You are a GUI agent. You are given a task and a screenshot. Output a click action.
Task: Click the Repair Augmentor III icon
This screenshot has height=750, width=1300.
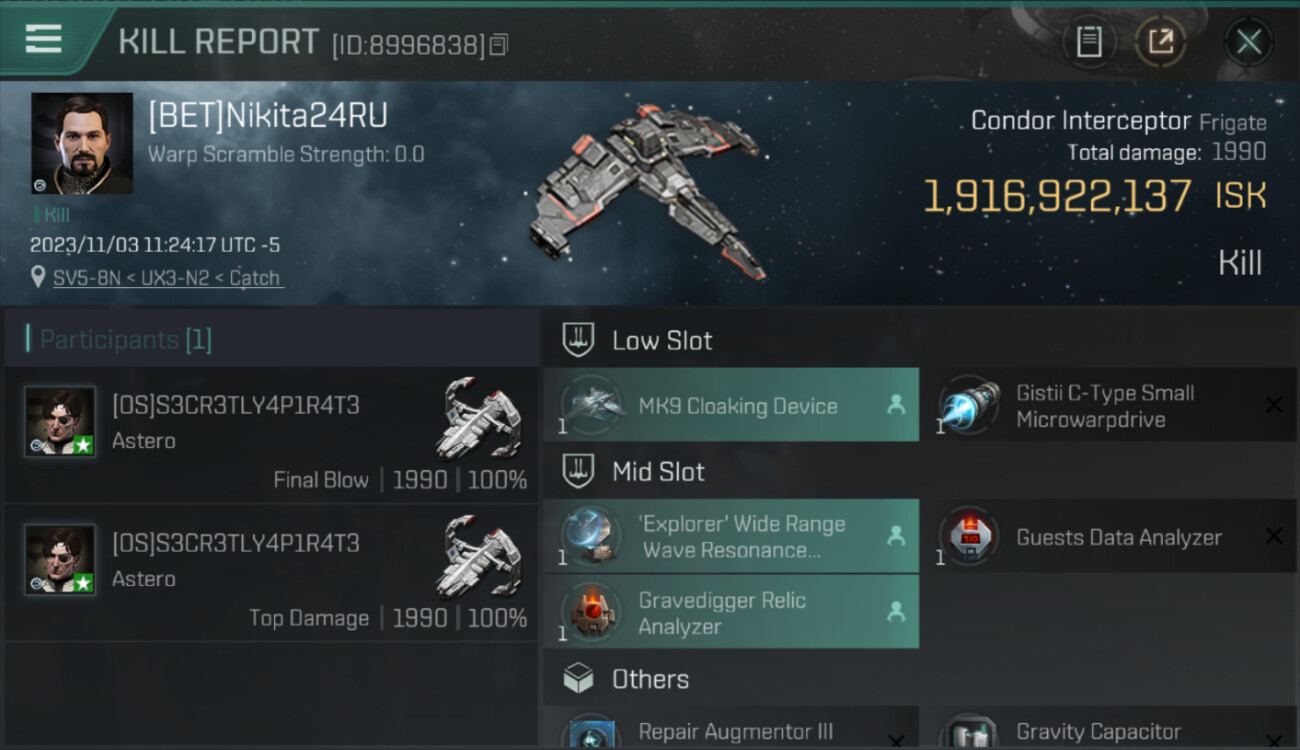[x=589, y=732]
